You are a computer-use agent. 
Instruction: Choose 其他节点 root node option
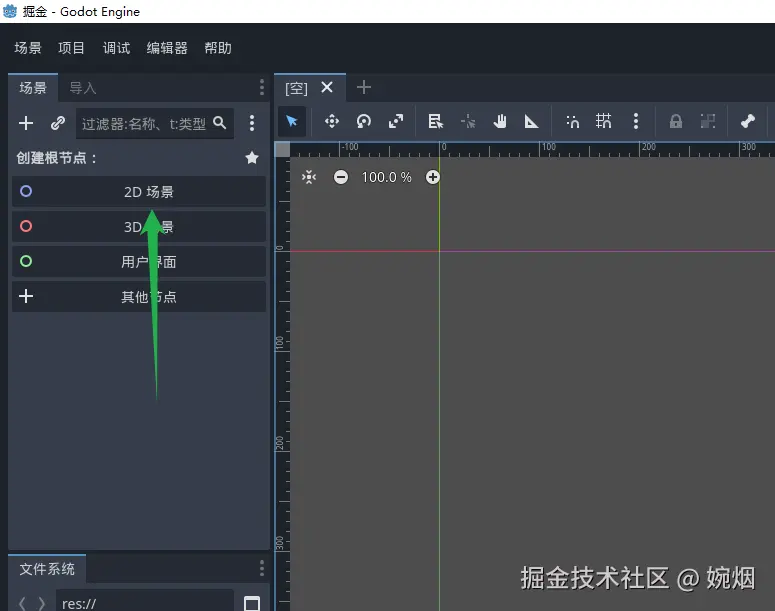coord(139,297)
